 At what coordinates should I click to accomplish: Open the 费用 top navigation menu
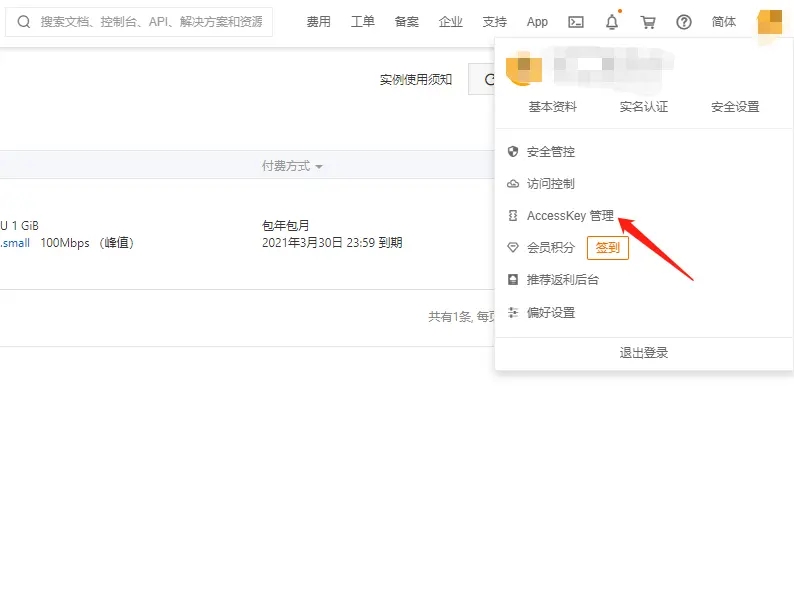(x=318, y=22)
